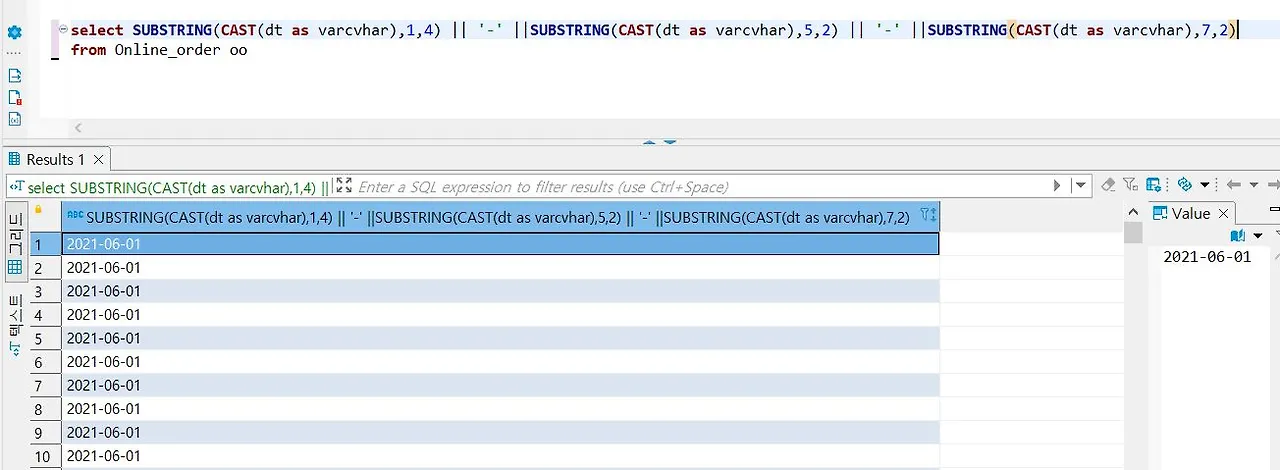The image size is (1280, 470).
Task: Open the column header filter and sort icon
Action: click(928, 216)
